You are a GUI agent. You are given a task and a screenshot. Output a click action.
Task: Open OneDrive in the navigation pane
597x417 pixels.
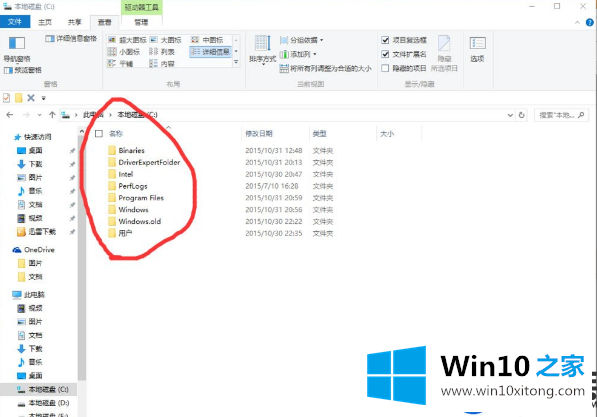pos(34,250)
